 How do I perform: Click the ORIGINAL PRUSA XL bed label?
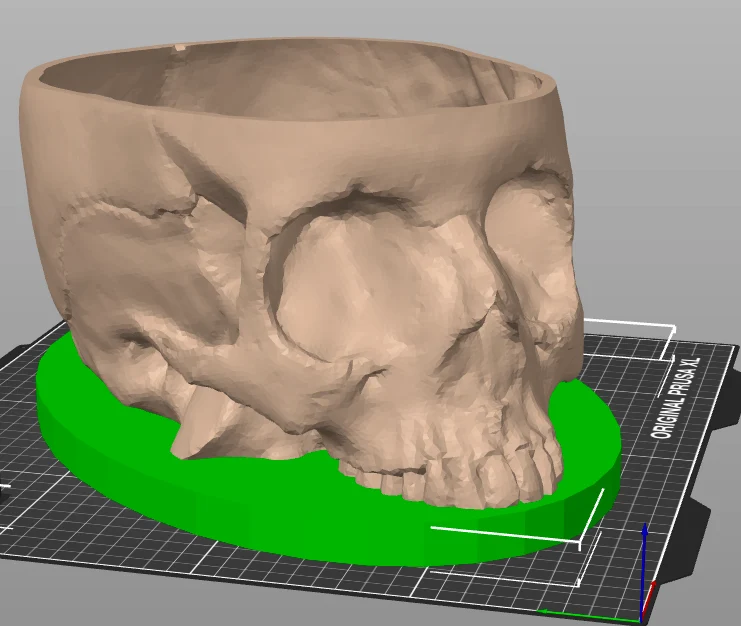[676, 398]
